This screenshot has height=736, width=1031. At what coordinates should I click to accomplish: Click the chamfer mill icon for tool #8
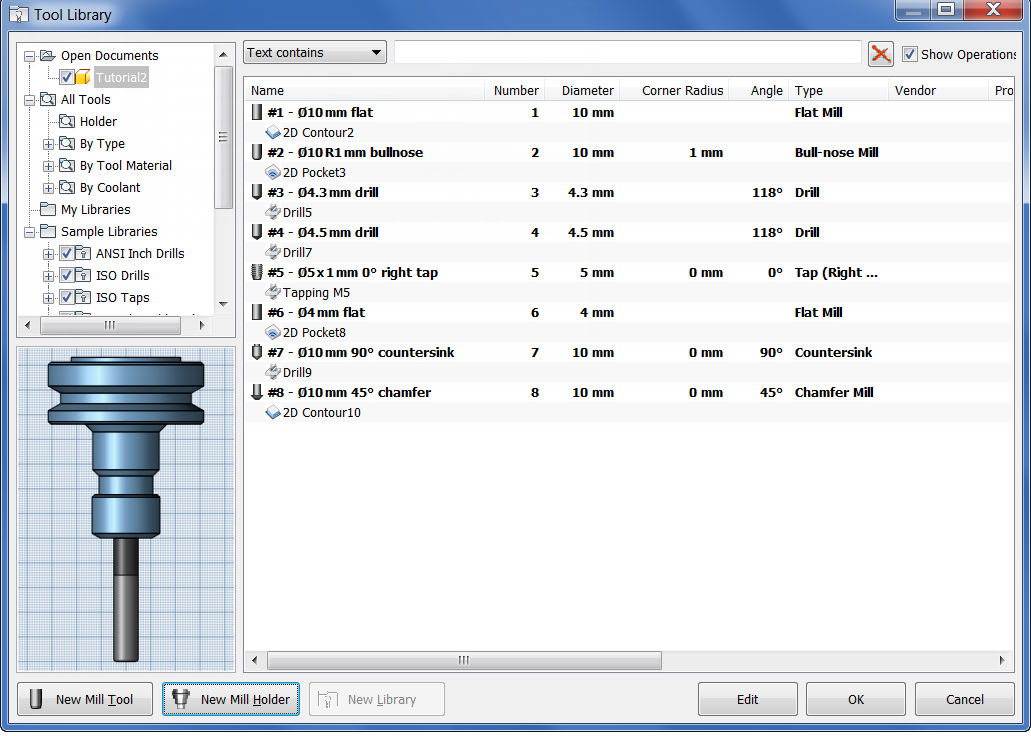pos(257,393)
